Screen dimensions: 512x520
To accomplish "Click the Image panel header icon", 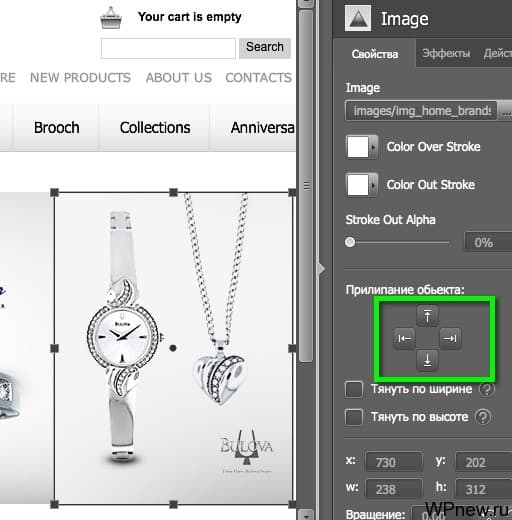I will point(358,18).
